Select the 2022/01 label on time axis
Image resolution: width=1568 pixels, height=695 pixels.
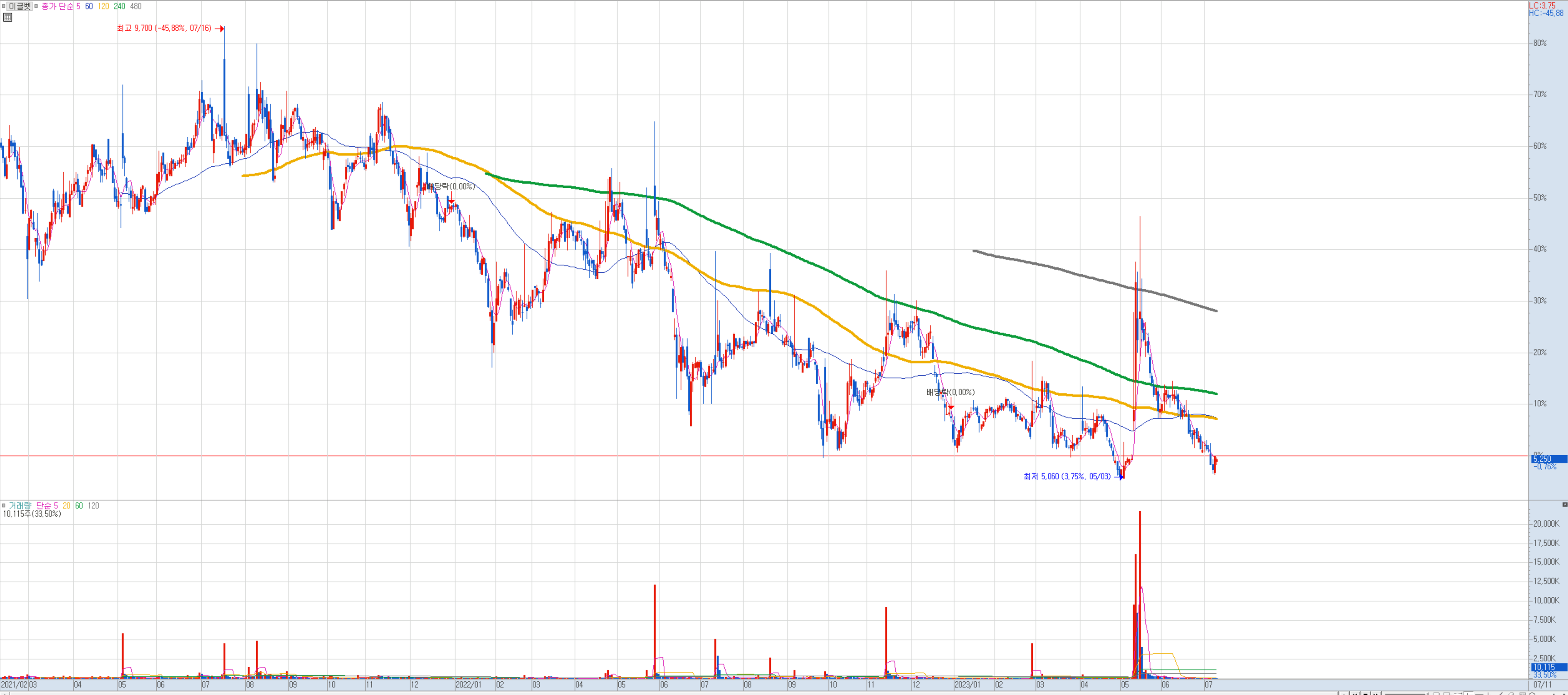pyautogui.click(x=469, y=685)
